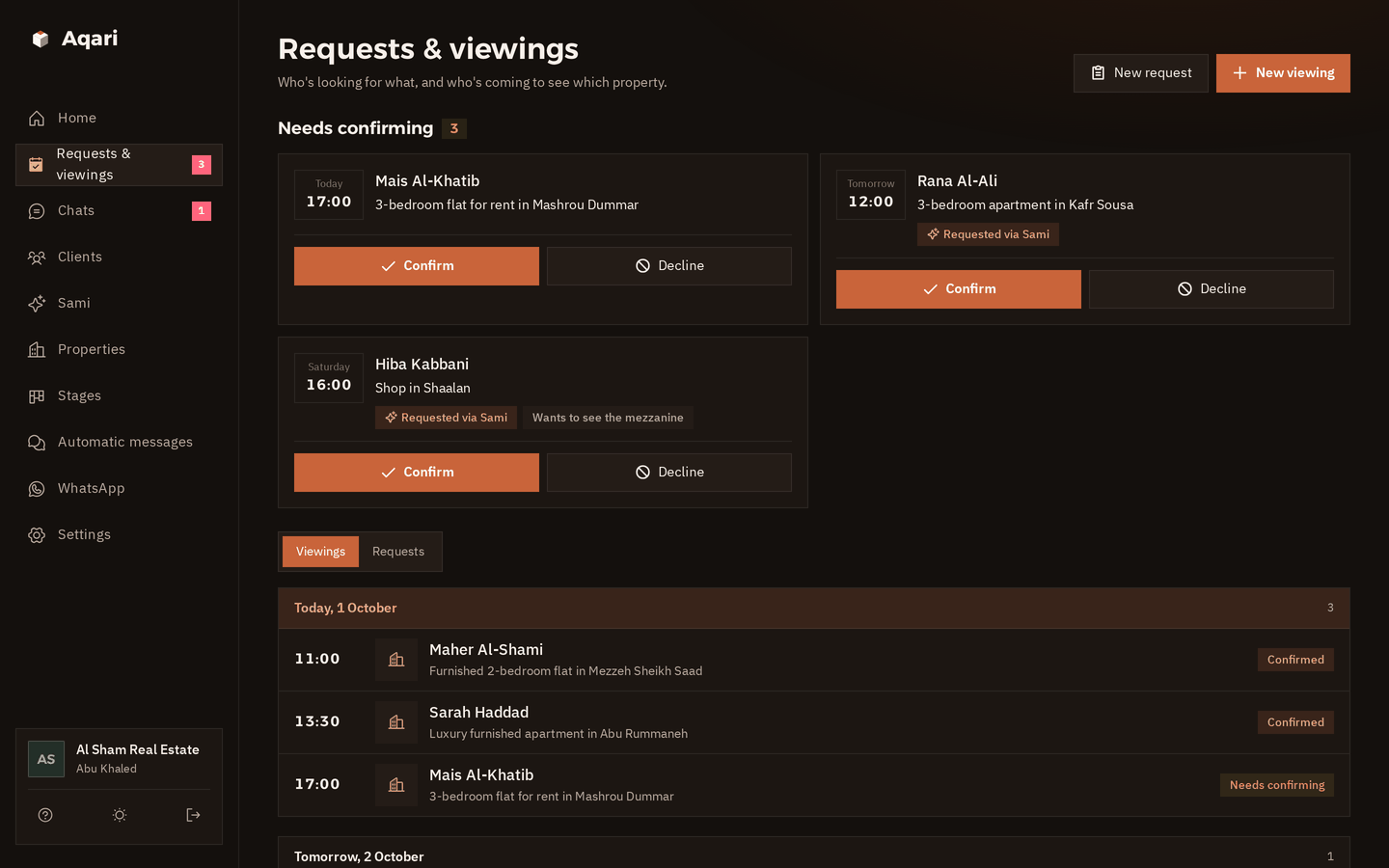
Task: Click the Shop in Shaalan description
Action: pos(422,388)
